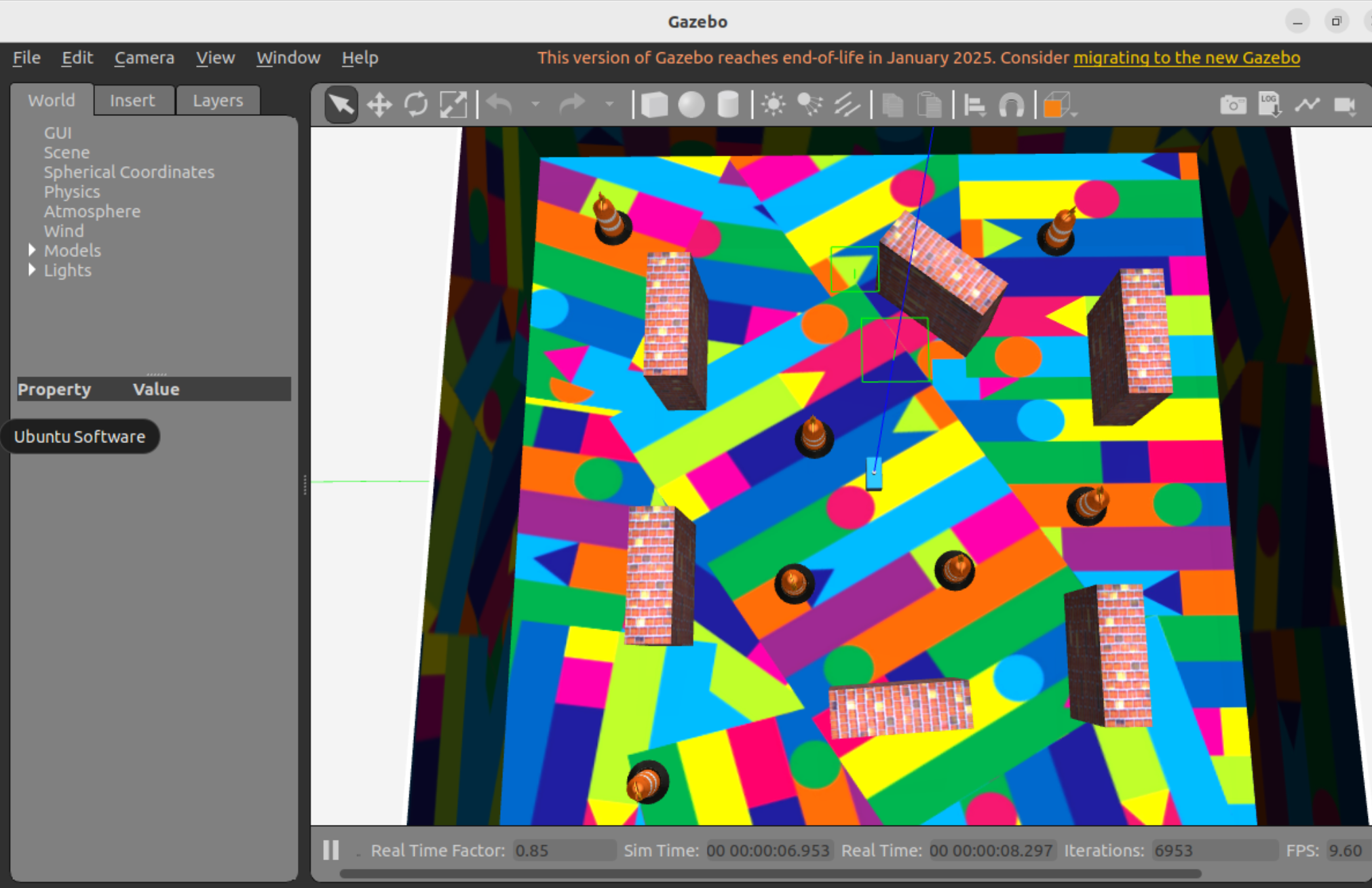This screenshot has height=888, width=1372.
Task: Expand the Models tree node
Action: 32,250
